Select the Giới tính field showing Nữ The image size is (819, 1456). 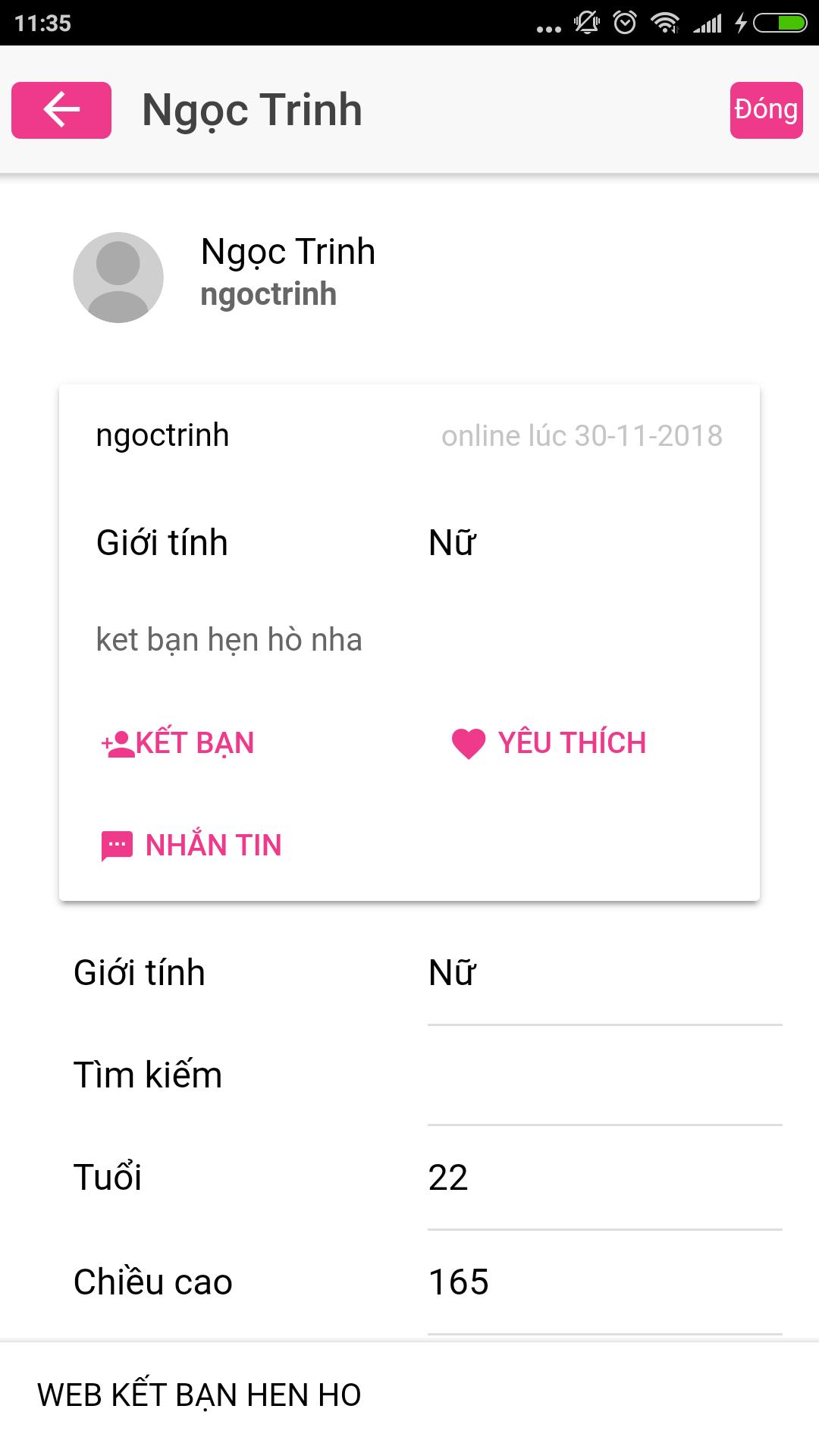pos(604,974)
